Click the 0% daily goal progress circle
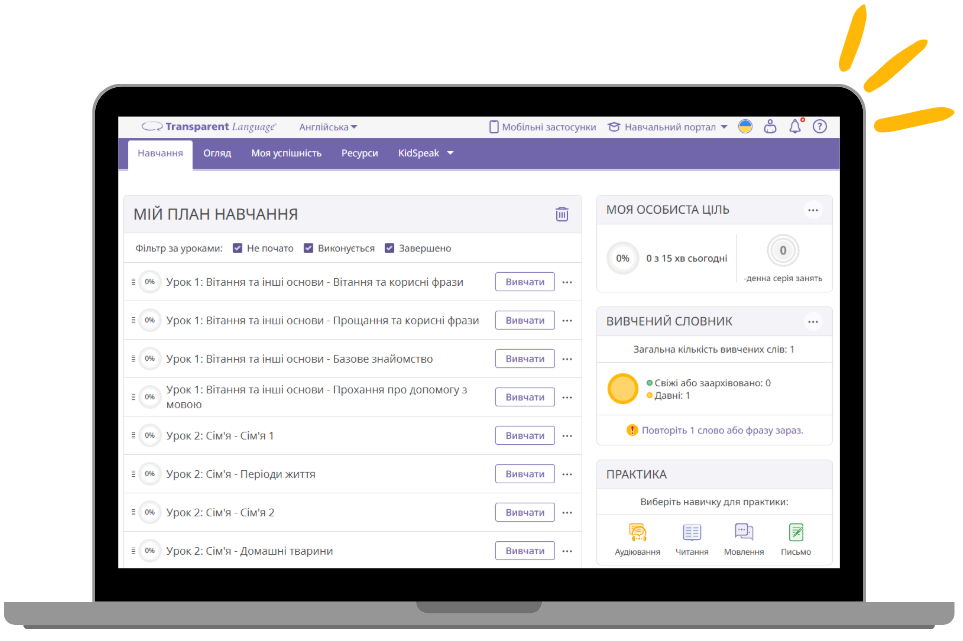The height and width of the screenshot is (641, 963). pyautogui.click(x=622, y=258)
